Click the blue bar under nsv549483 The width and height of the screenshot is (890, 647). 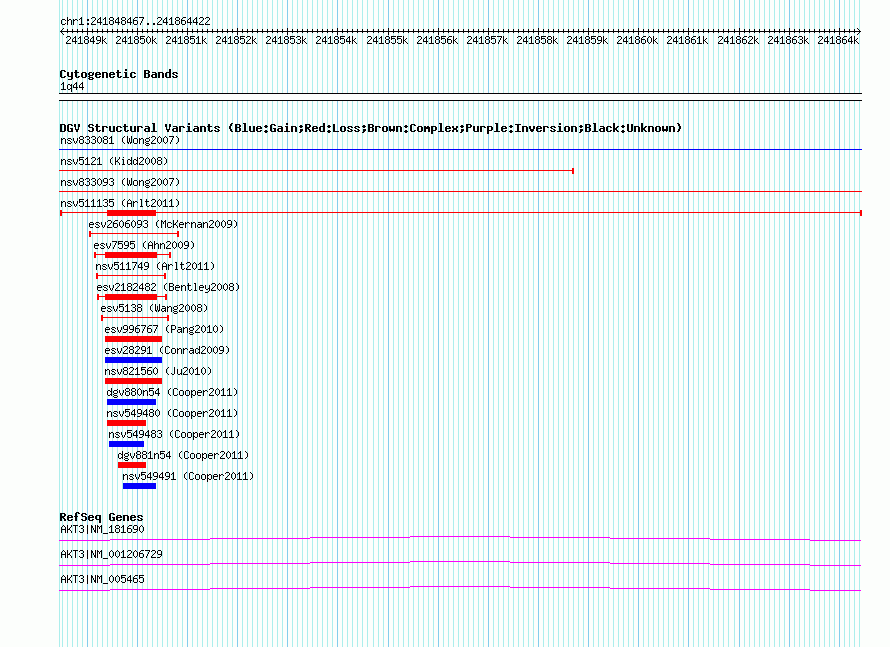127,444
